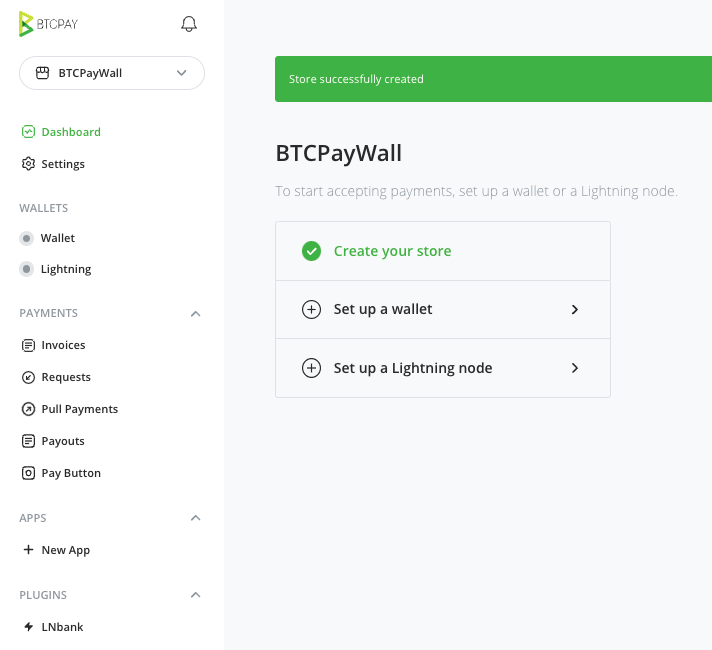
Task: Click Set up a wallet
Action: point(443,309)
